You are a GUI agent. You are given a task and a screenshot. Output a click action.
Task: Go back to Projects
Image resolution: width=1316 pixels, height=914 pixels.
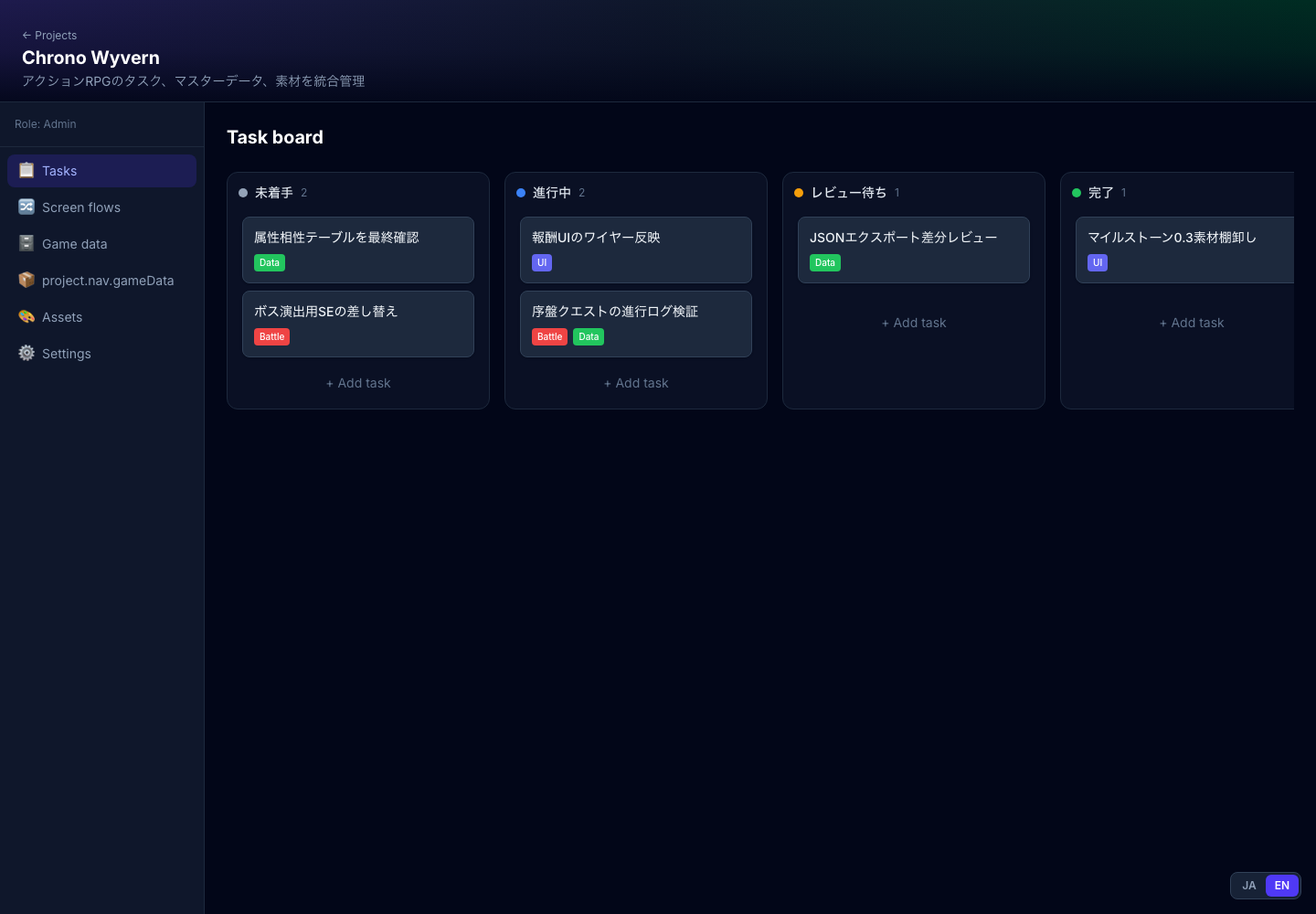click(49, 36)
